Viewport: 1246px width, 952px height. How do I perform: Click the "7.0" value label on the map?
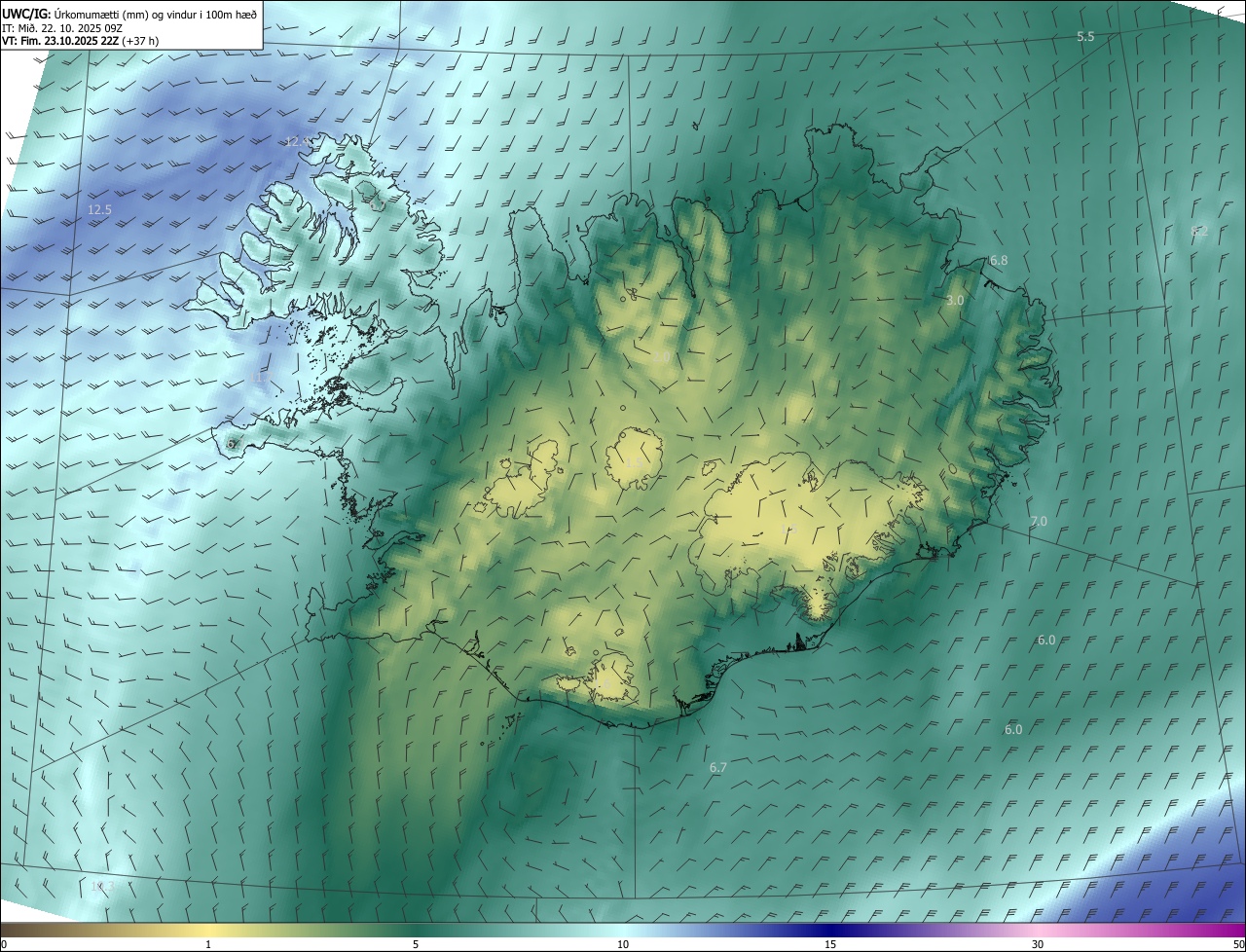pos(1039,522)
